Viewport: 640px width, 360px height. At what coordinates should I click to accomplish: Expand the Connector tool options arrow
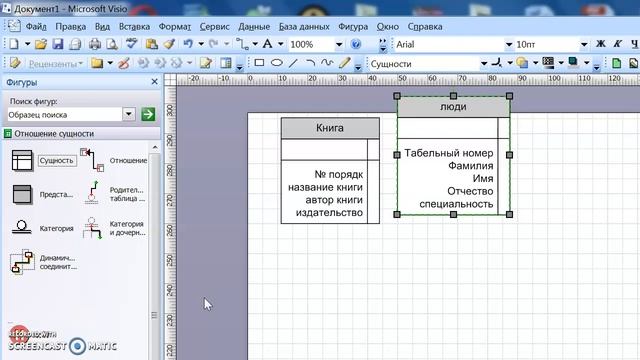click(255, 44)
